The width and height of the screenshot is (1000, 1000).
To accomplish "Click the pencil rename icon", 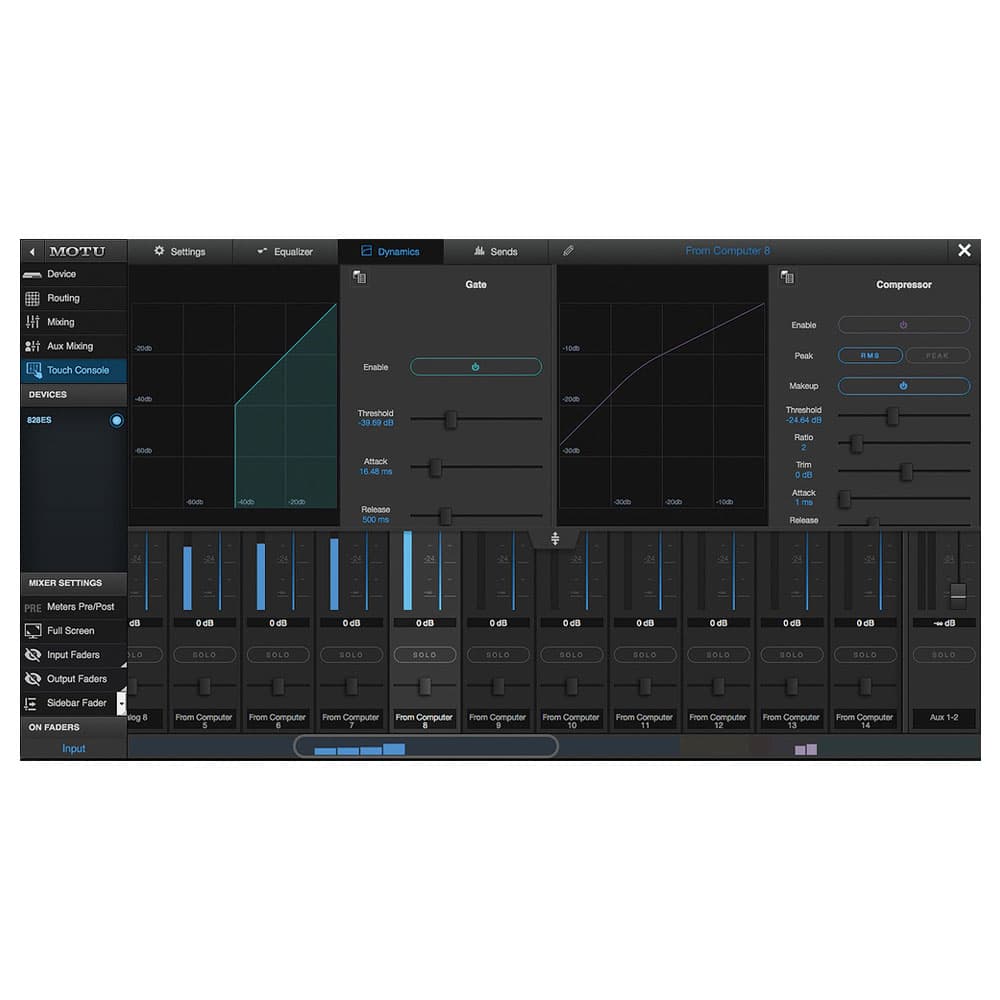I will click(568, 251).
